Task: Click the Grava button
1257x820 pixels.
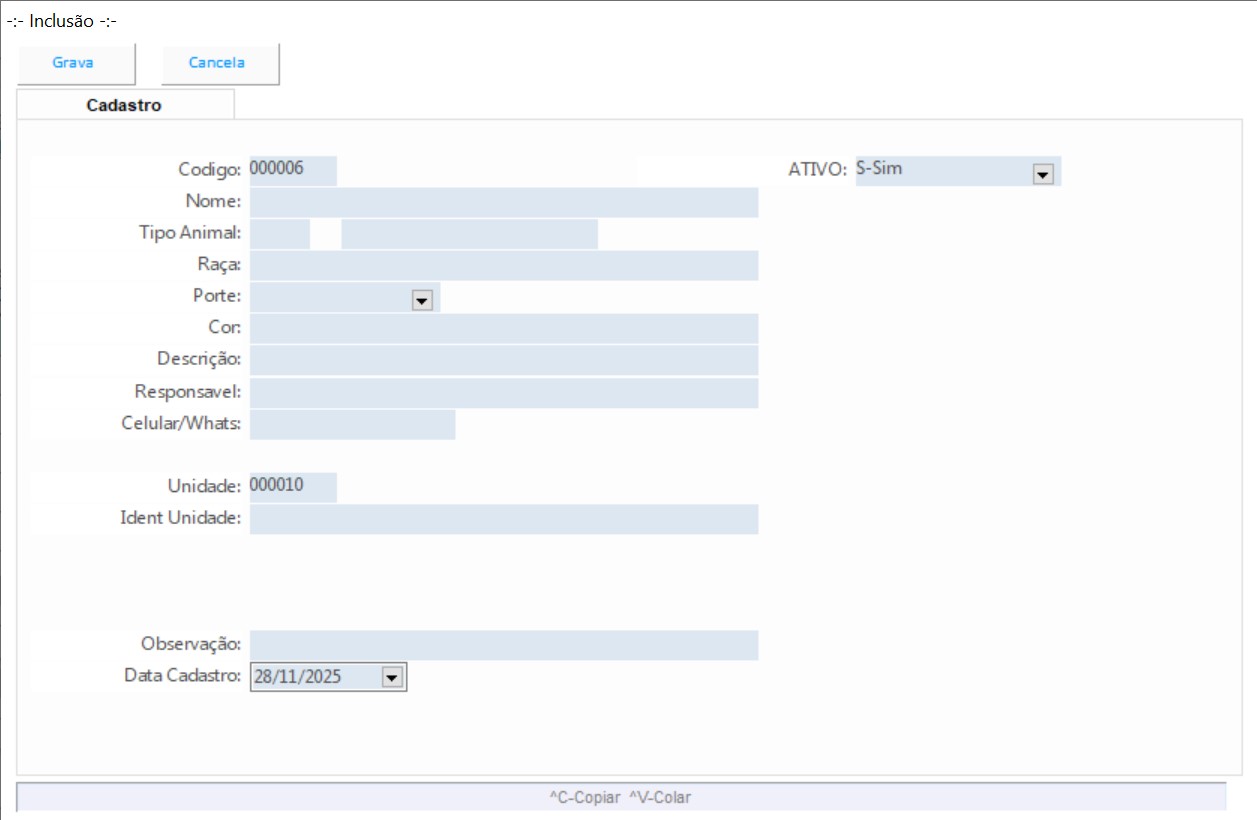Action: [x=73, y=63]
